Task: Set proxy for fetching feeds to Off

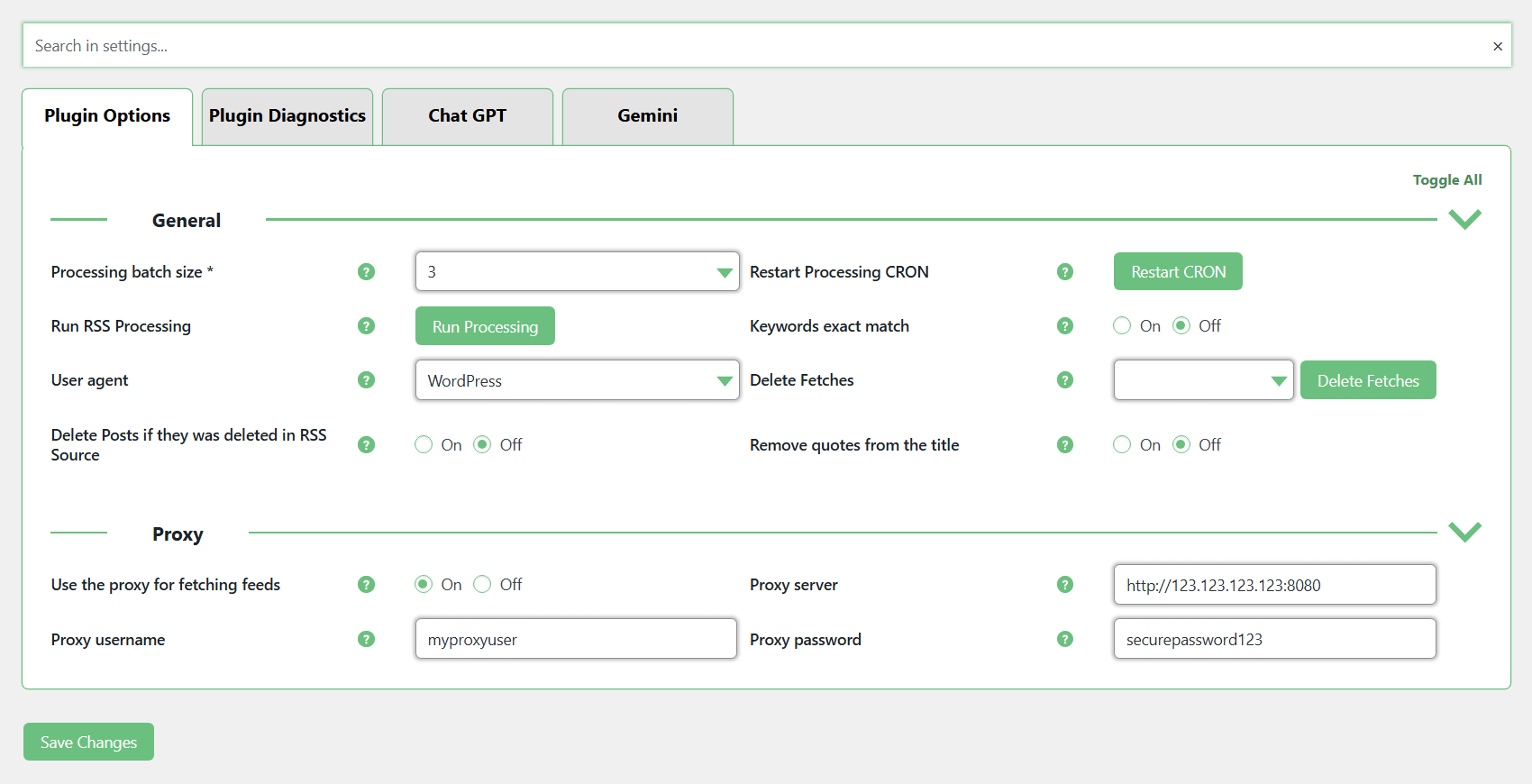Action: point(482,585)
